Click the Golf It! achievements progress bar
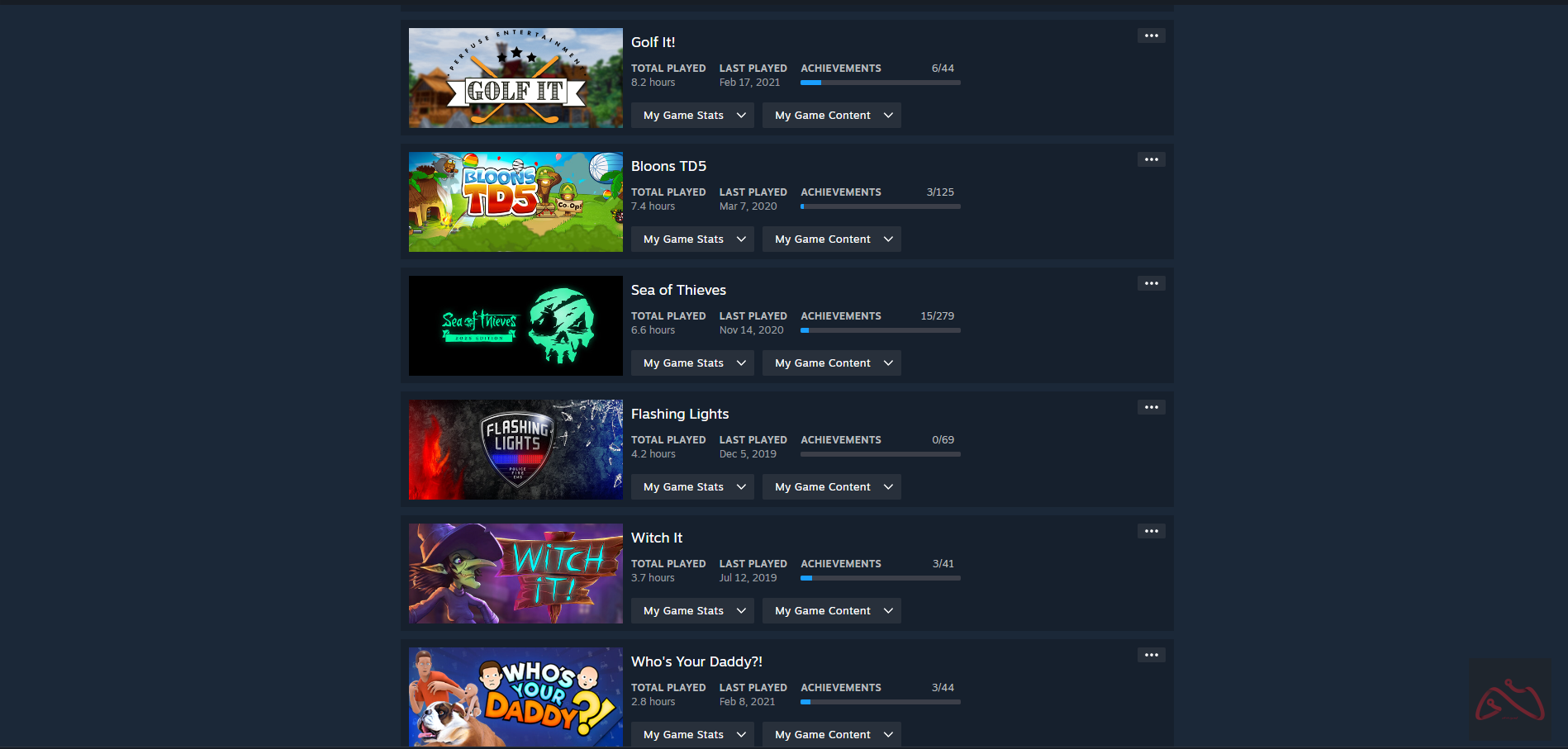 tap(880, 83)
